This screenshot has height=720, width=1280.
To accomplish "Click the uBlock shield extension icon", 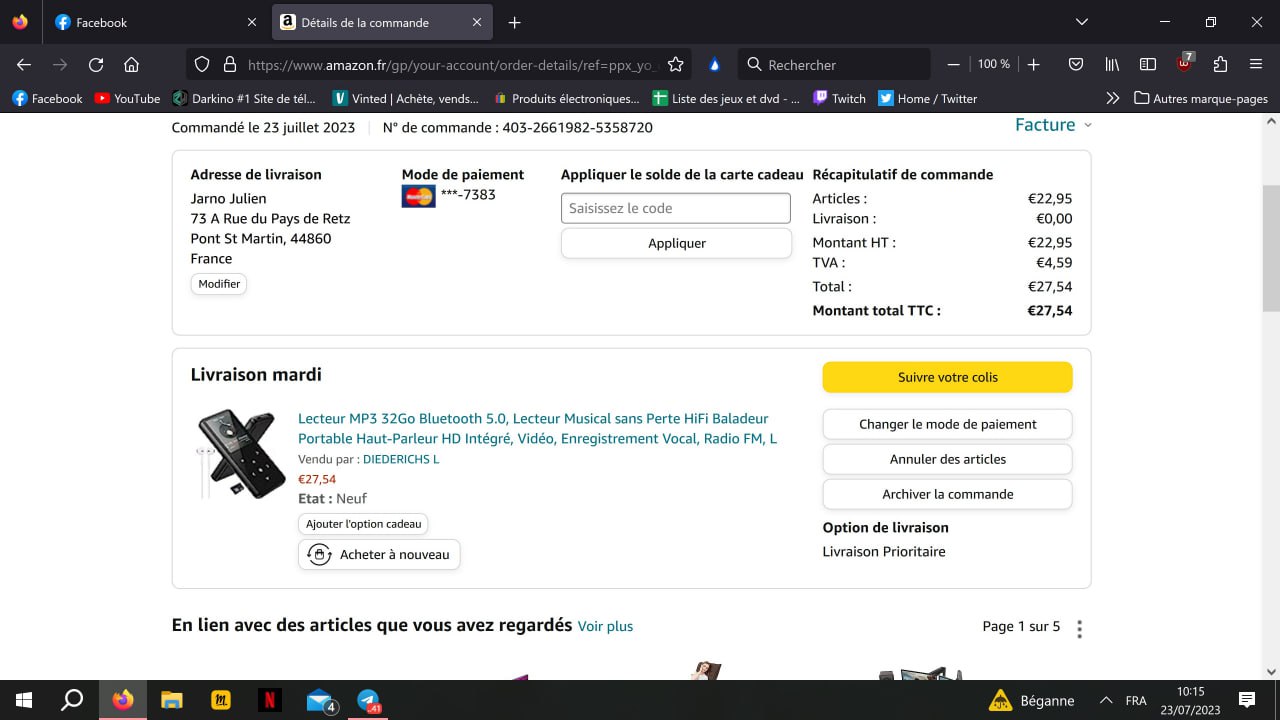I will click(x=1184, y=65).
